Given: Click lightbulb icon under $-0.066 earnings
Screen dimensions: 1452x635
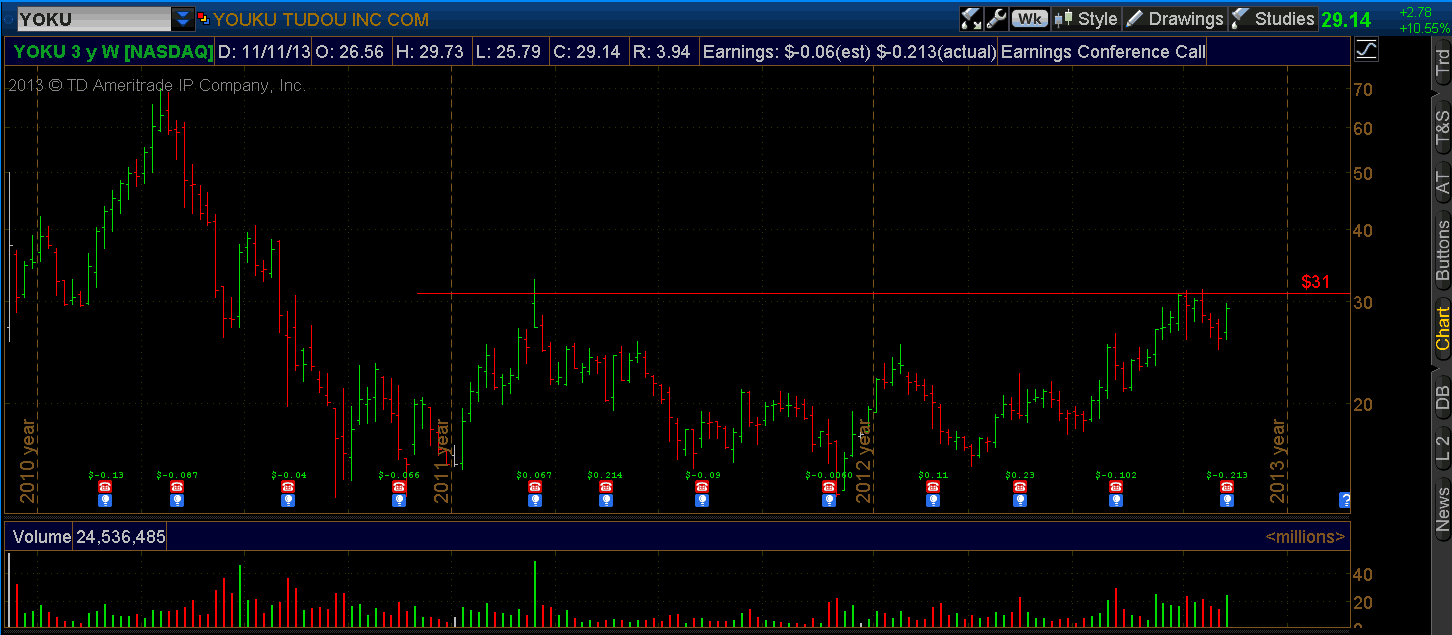Looking at the screenshot, I should pyautogui.click(x=399, y=500).
